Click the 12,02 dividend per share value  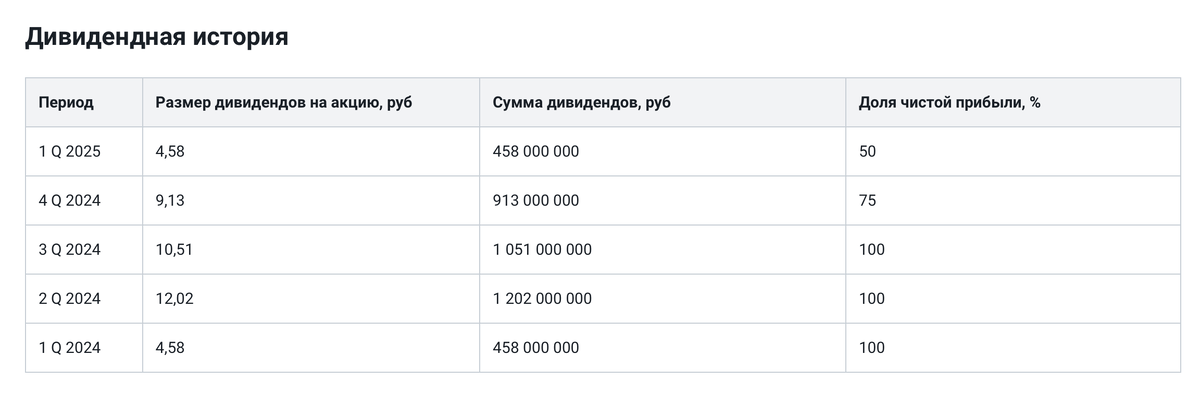click(174, 299)
